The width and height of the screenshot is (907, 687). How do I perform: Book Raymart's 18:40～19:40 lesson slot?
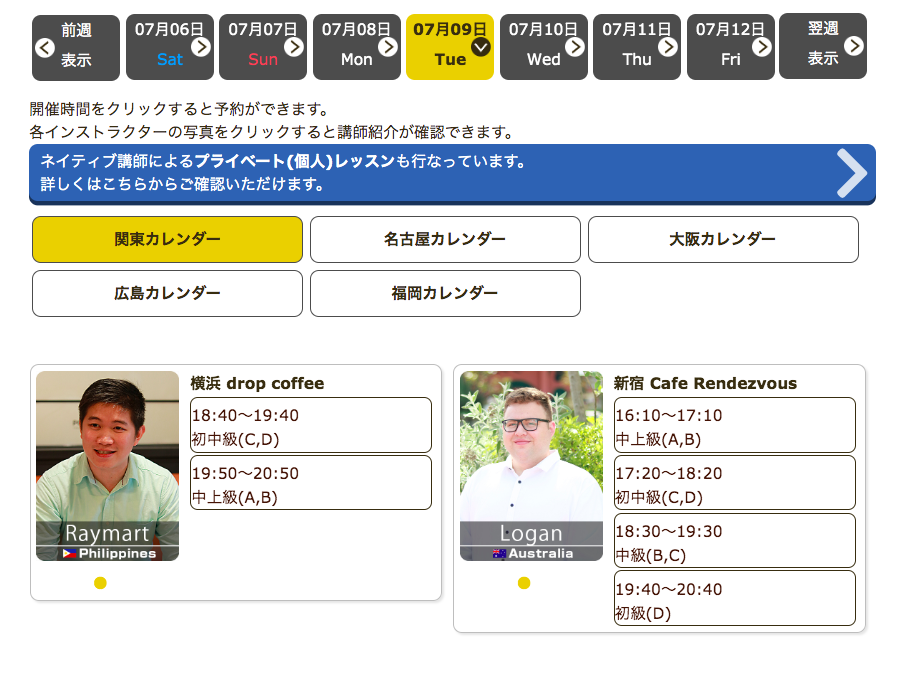tap(311, 426)
